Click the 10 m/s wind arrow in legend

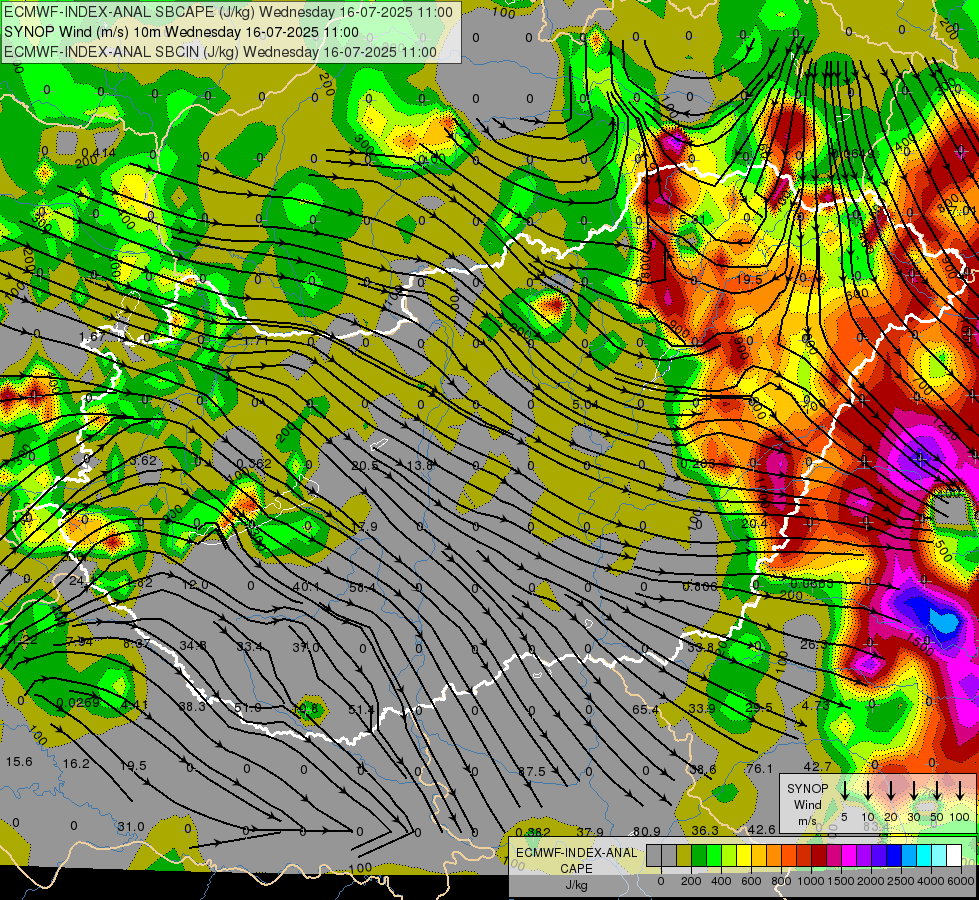pyautogui.click(x=868, y=789)
